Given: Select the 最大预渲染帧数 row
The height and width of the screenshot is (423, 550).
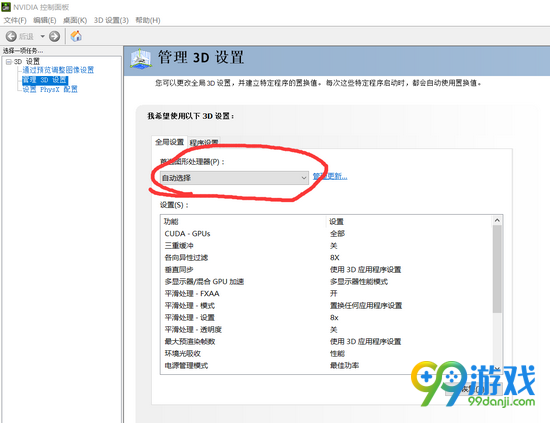Looking at the screenshot, I should coord(326,341).
